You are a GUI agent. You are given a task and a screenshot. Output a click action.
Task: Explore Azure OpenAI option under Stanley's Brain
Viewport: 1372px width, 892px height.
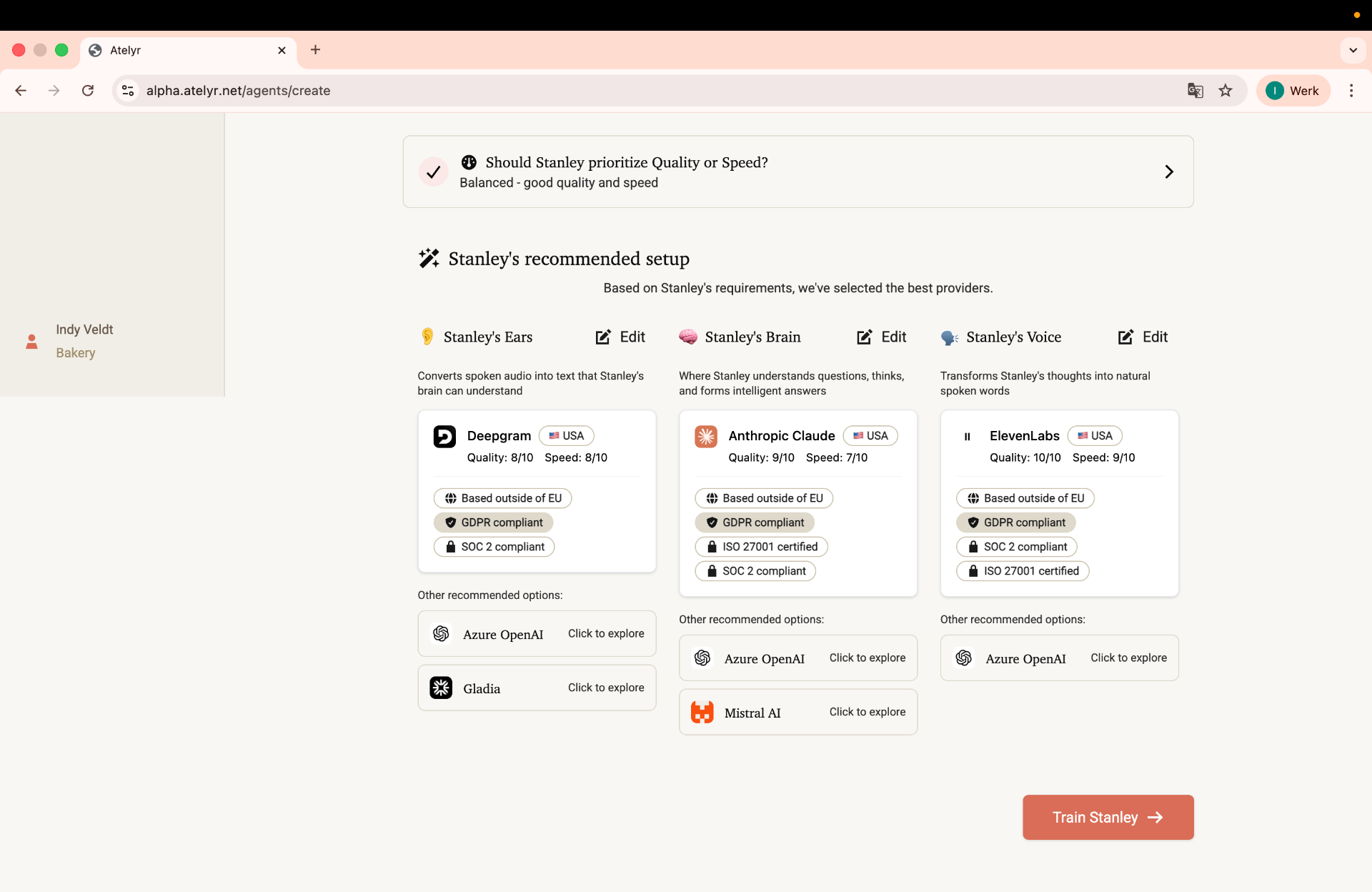tap(798, 658)
